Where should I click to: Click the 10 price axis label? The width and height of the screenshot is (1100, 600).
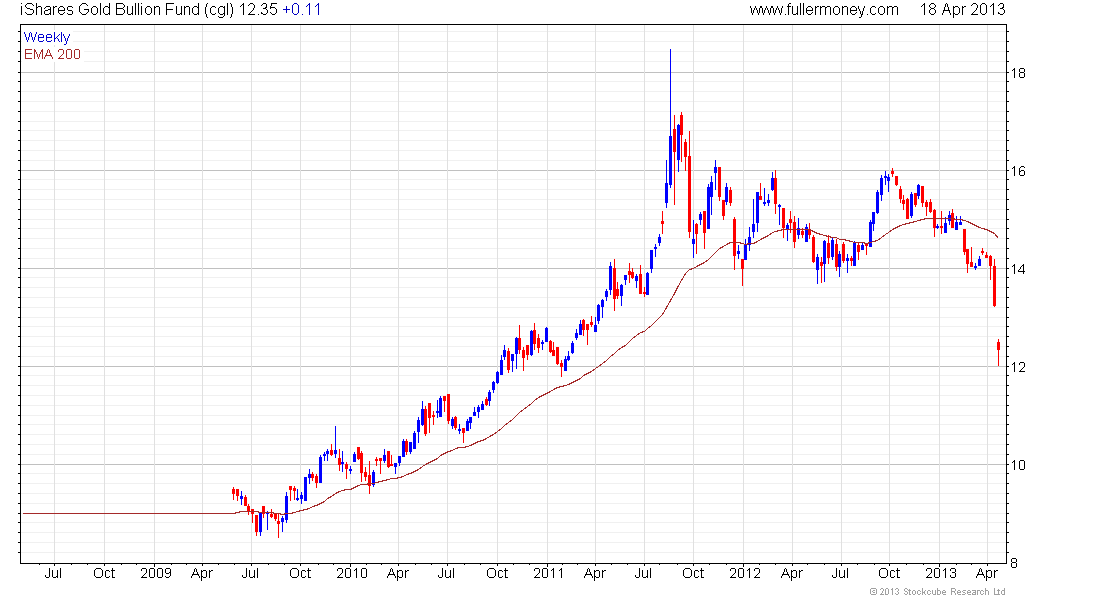pyautogui.click(x=1018, y=465)
